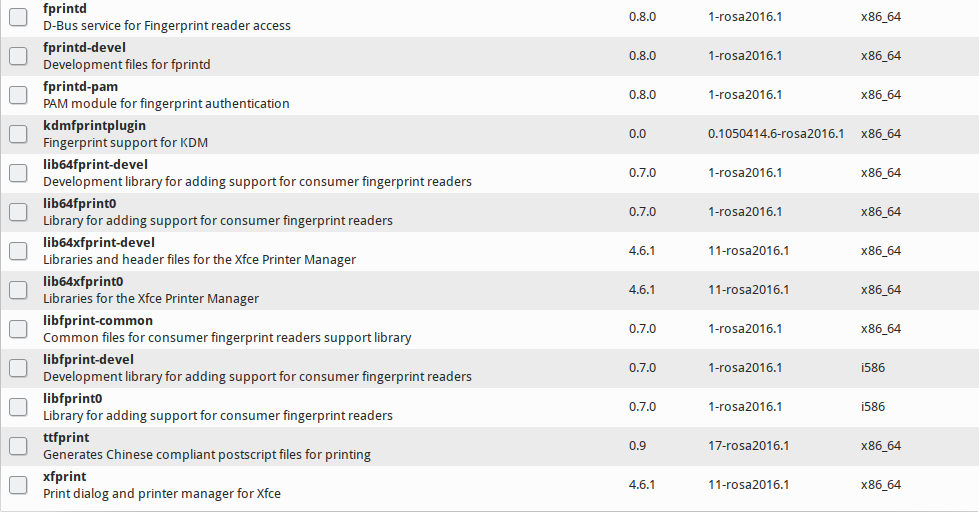The height and width of the screenshot is (512, 979).
Task: Toggle the libfprint0 i586 package checkbox
Action: coord(18,407)
